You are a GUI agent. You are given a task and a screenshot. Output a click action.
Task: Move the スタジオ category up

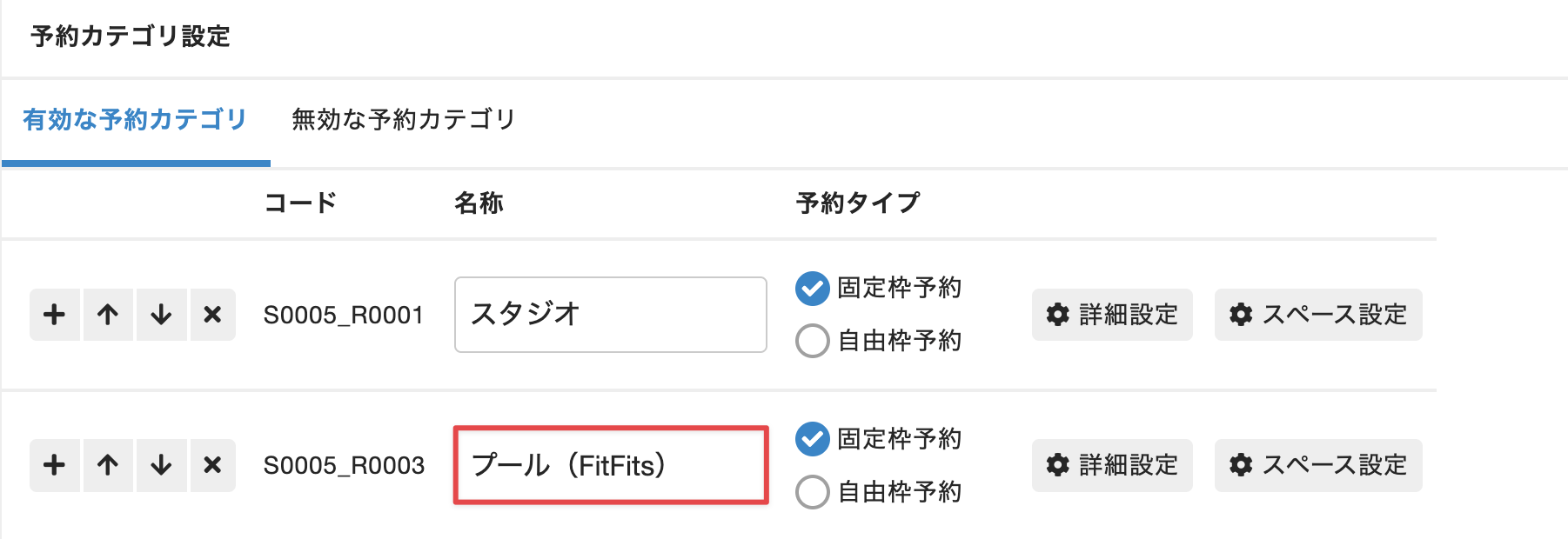[107, 315]
